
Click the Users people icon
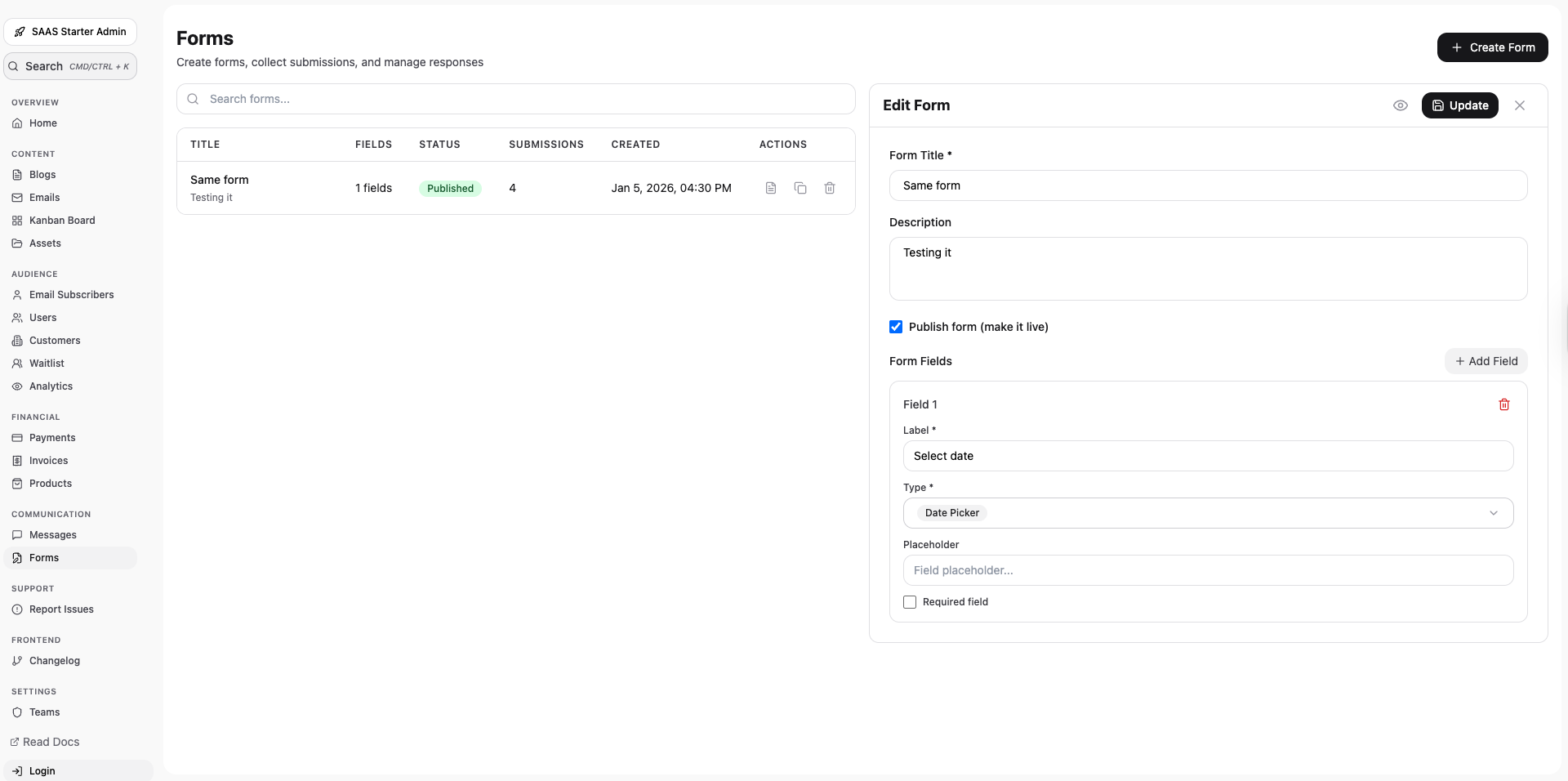(17, 318)
